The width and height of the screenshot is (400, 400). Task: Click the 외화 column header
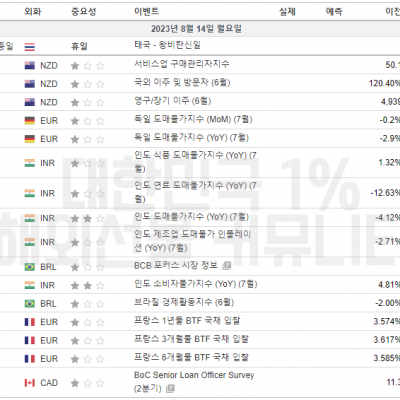click(x=33, y=12)
